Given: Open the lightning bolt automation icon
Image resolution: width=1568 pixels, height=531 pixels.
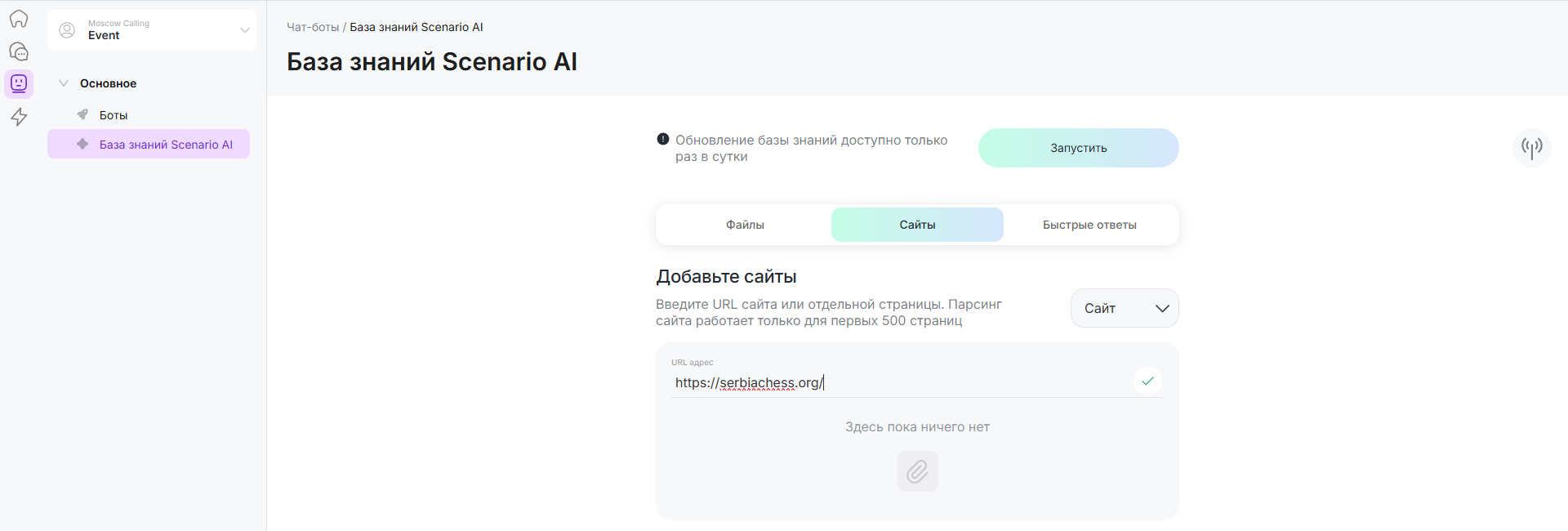Looking at the screenshot, I should (19, 117).
